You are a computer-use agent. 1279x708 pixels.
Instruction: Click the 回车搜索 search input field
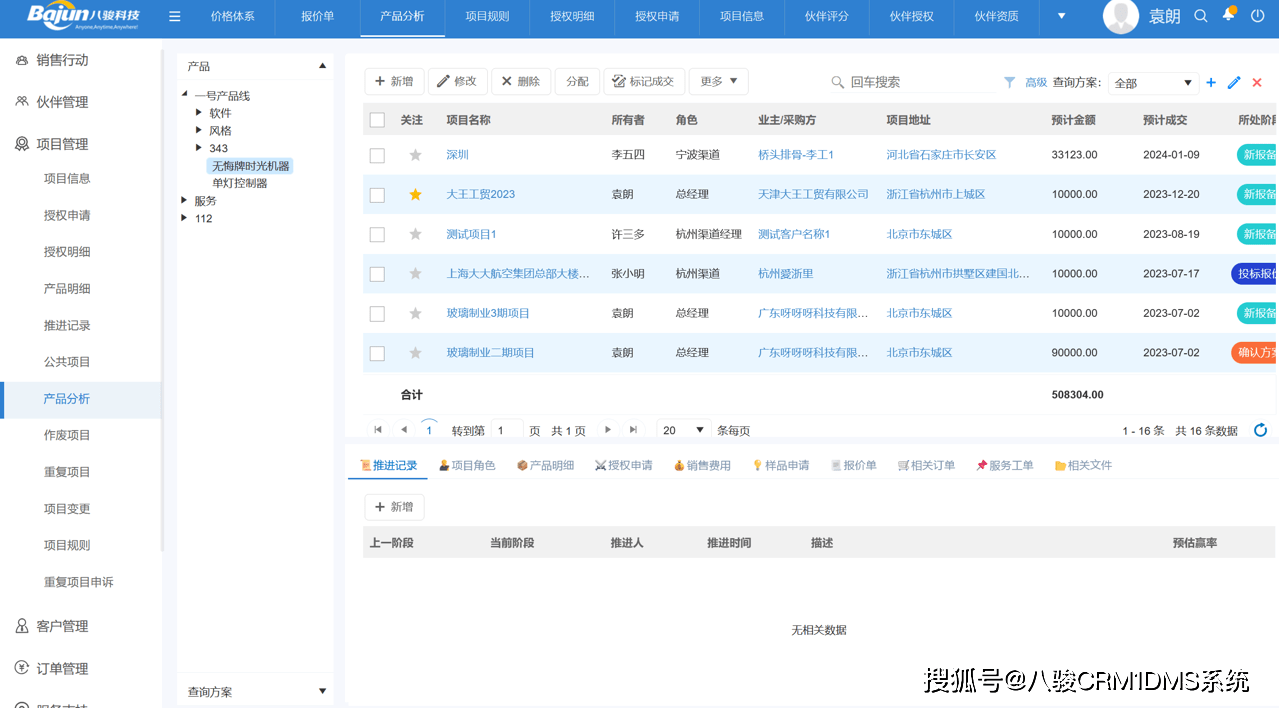click(915, 82)
